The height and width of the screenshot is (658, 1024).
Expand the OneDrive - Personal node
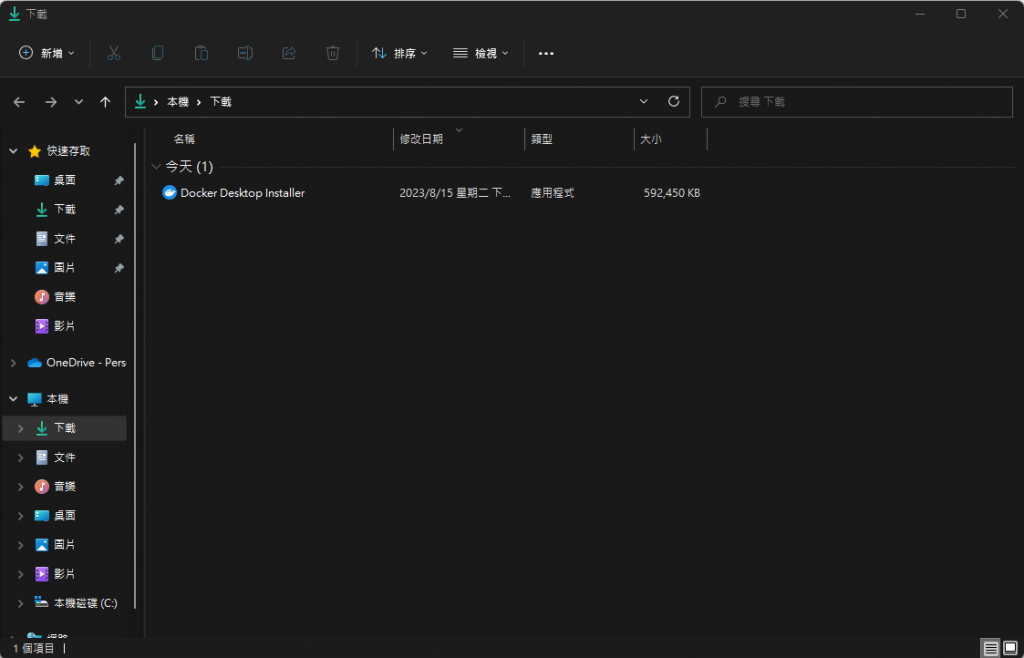click(13, 363)
